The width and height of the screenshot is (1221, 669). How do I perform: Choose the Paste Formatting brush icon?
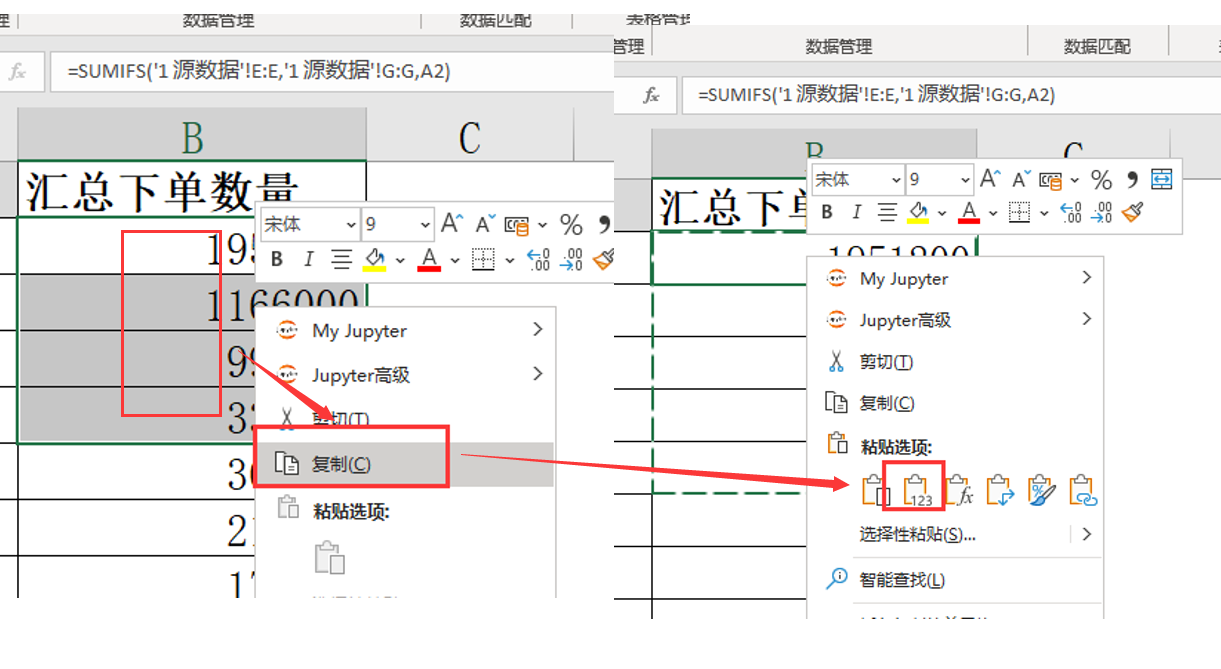pos(1042,490)
